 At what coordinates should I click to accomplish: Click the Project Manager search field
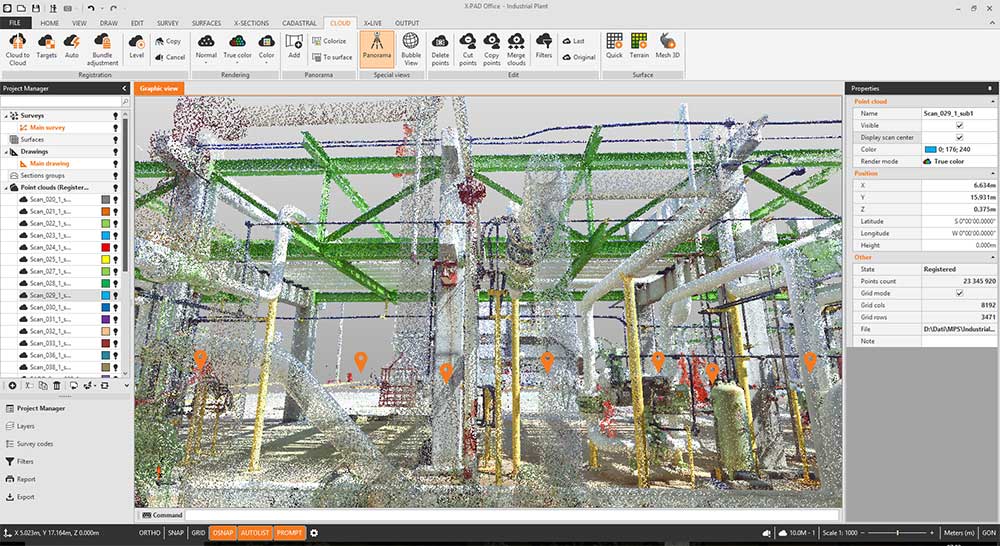61,102
